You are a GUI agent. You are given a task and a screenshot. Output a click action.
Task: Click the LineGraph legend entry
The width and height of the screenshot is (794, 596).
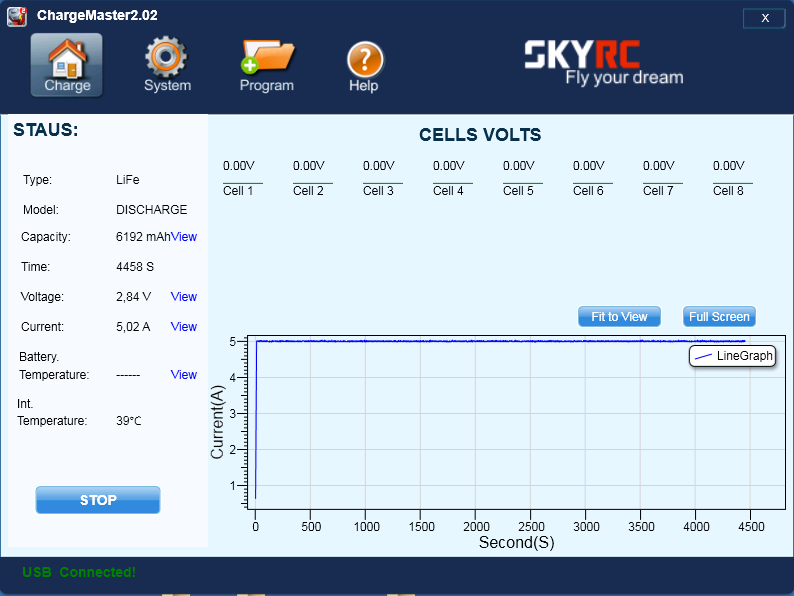tap(733, 356)
